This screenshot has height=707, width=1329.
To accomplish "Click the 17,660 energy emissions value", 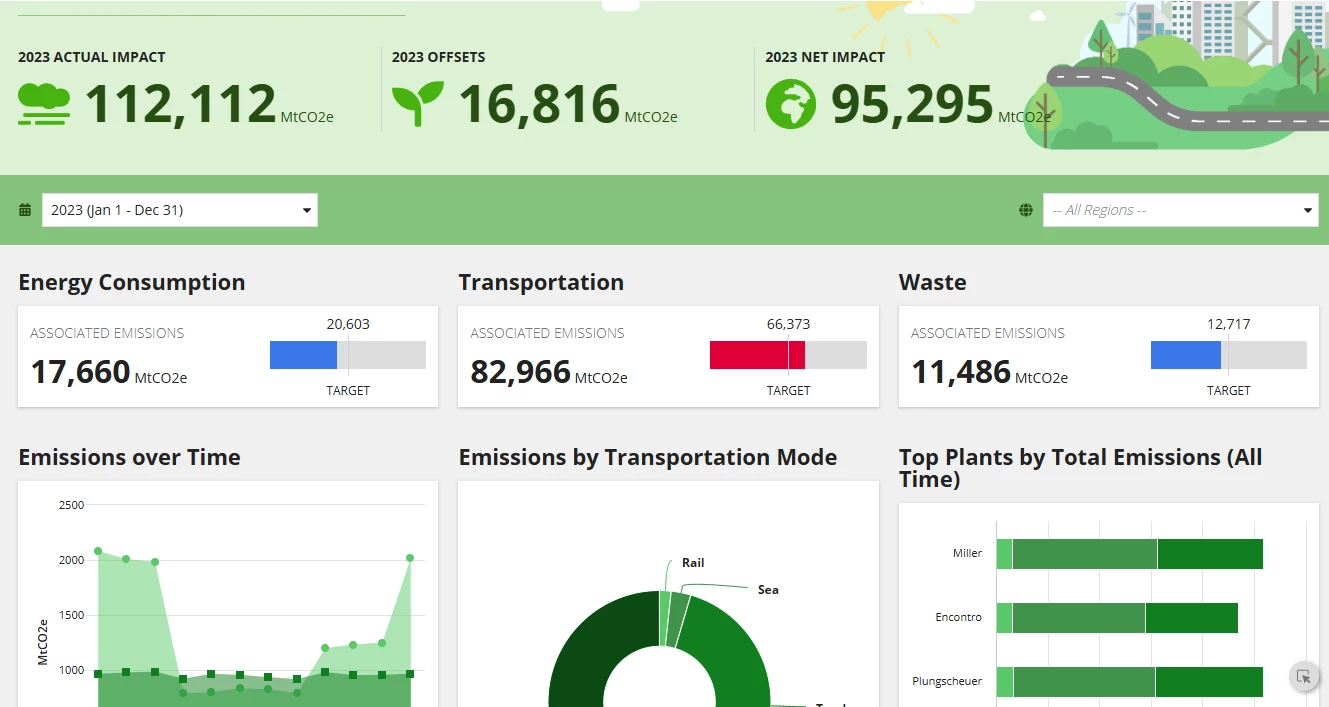I will click(80, 372).
